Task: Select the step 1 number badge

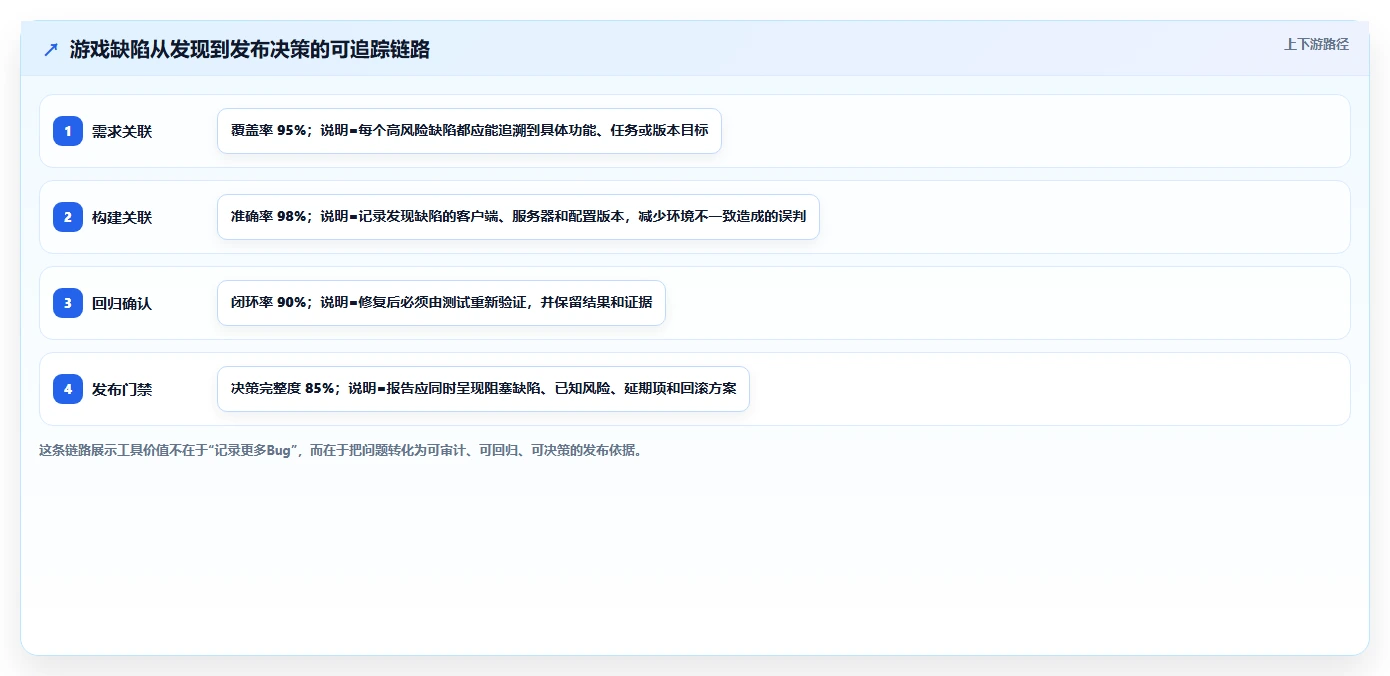Action: [68, 131]
